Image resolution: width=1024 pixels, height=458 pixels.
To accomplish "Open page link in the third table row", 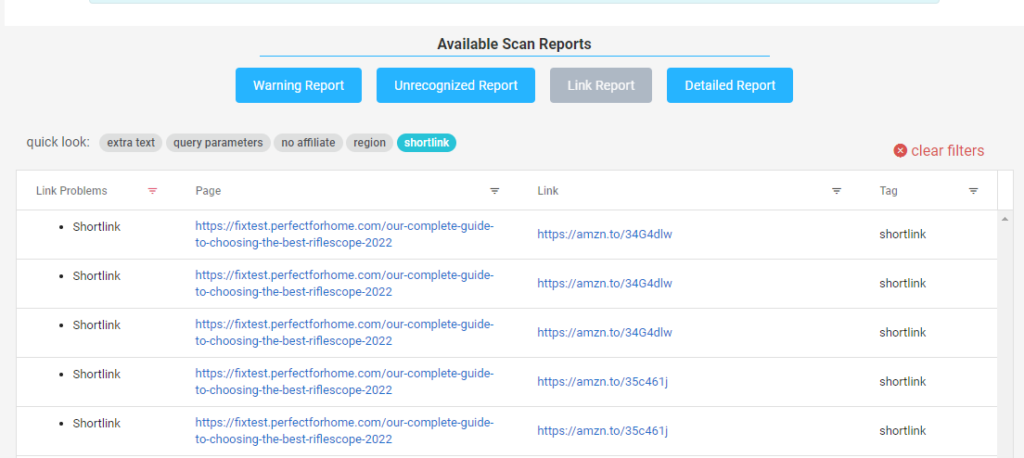I will coord(344,333).
